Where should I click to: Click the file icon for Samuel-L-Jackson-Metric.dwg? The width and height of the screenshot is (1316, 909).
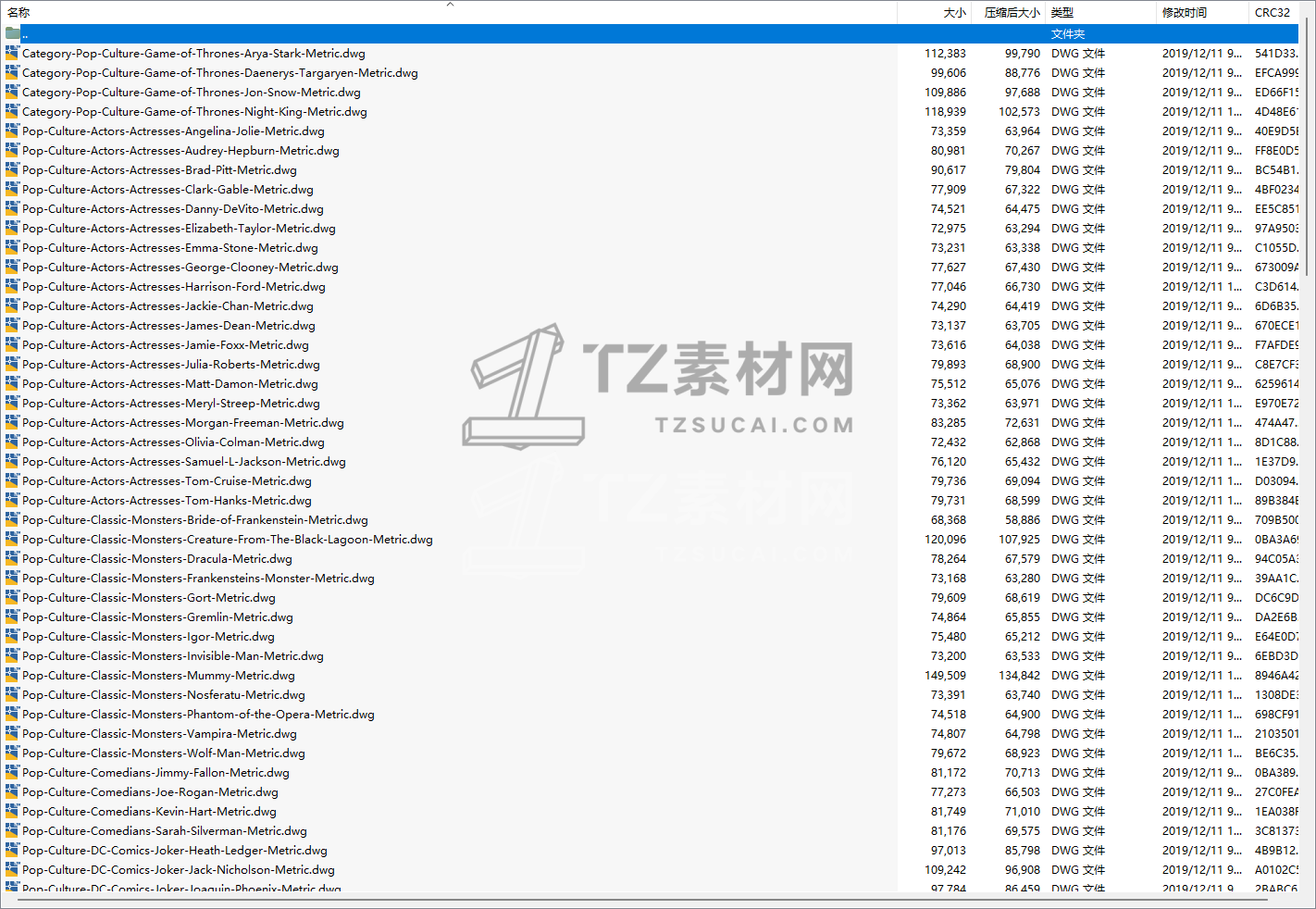[x=12, y=462]
